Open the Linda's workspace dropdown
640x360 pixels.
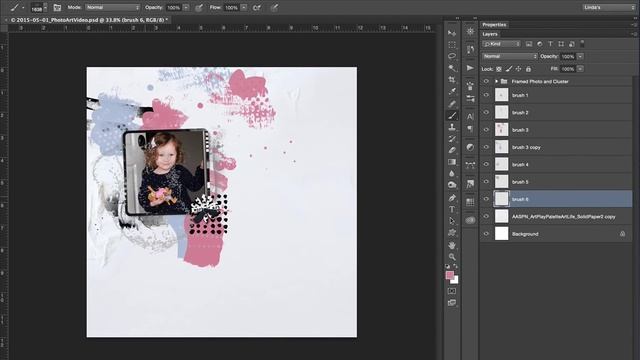[x=609, y=8]
